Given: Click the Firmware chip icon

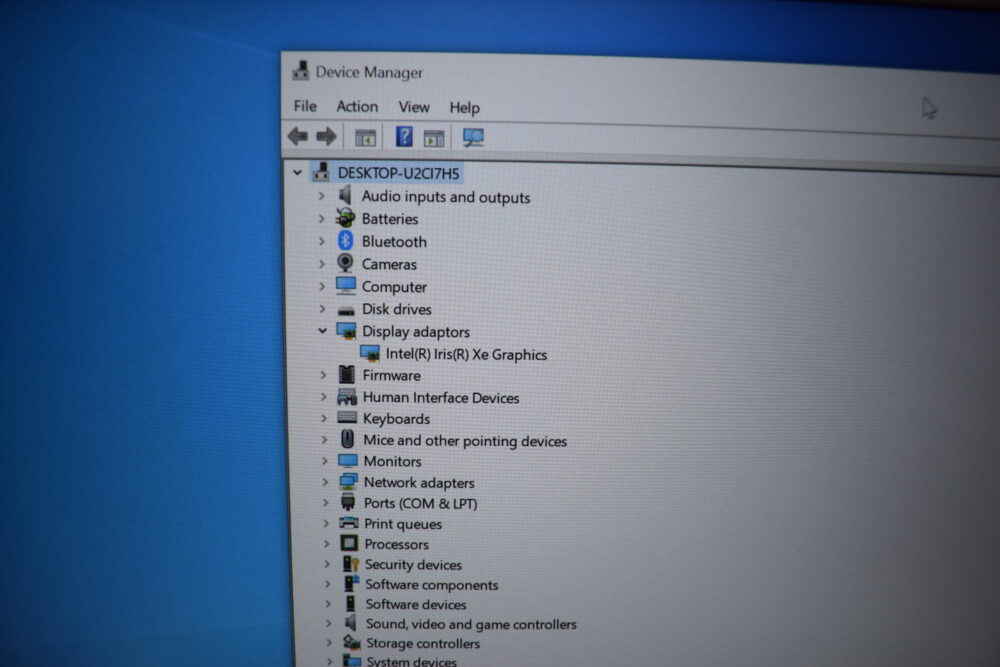Looking at the screenshot, I should pyautogui.click(x=347, y=374).
